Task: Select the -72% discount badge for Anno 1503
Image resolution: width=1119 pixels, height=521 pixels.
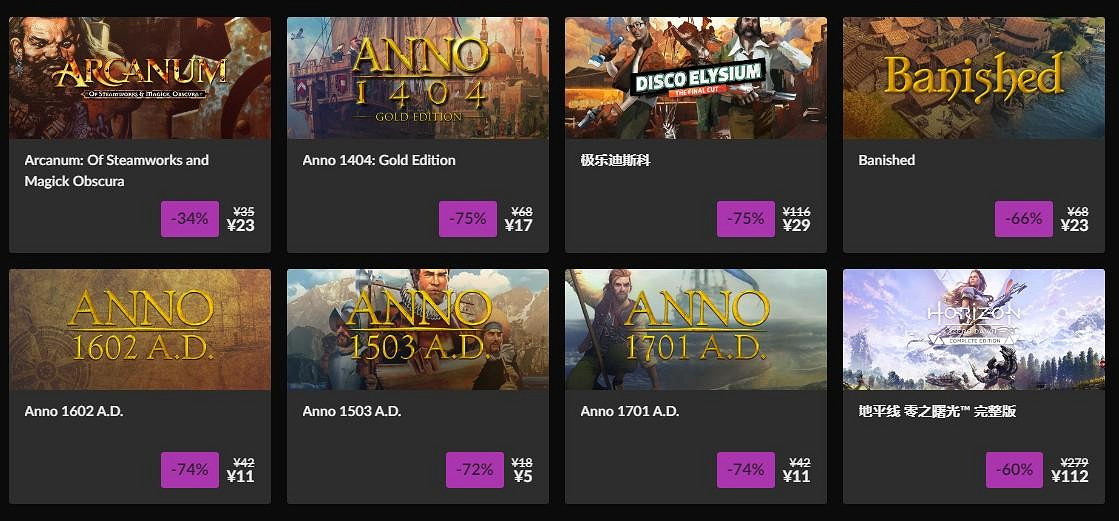Action: click(475, 469)
